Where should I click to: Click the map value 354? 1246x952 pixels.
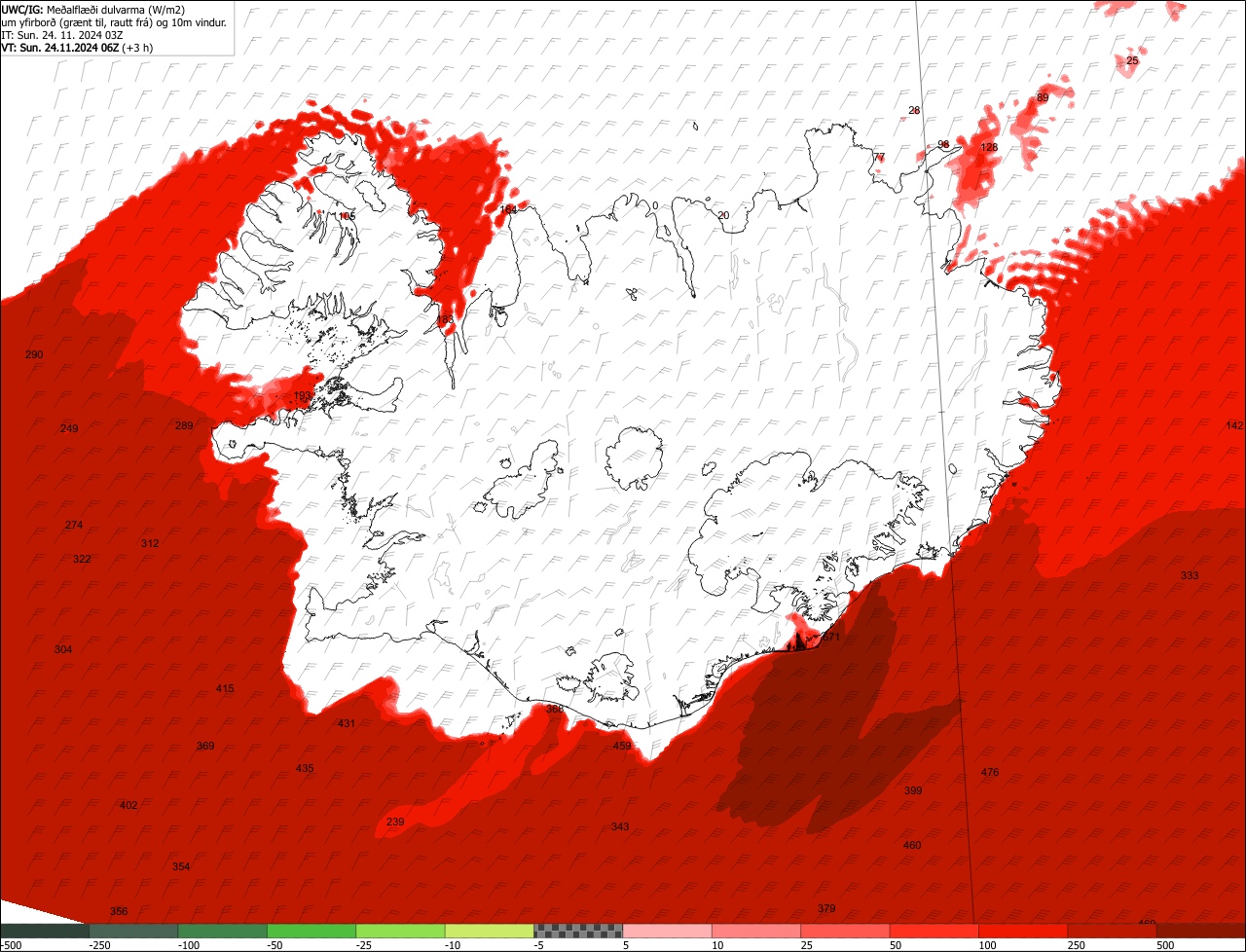[181, 866]
